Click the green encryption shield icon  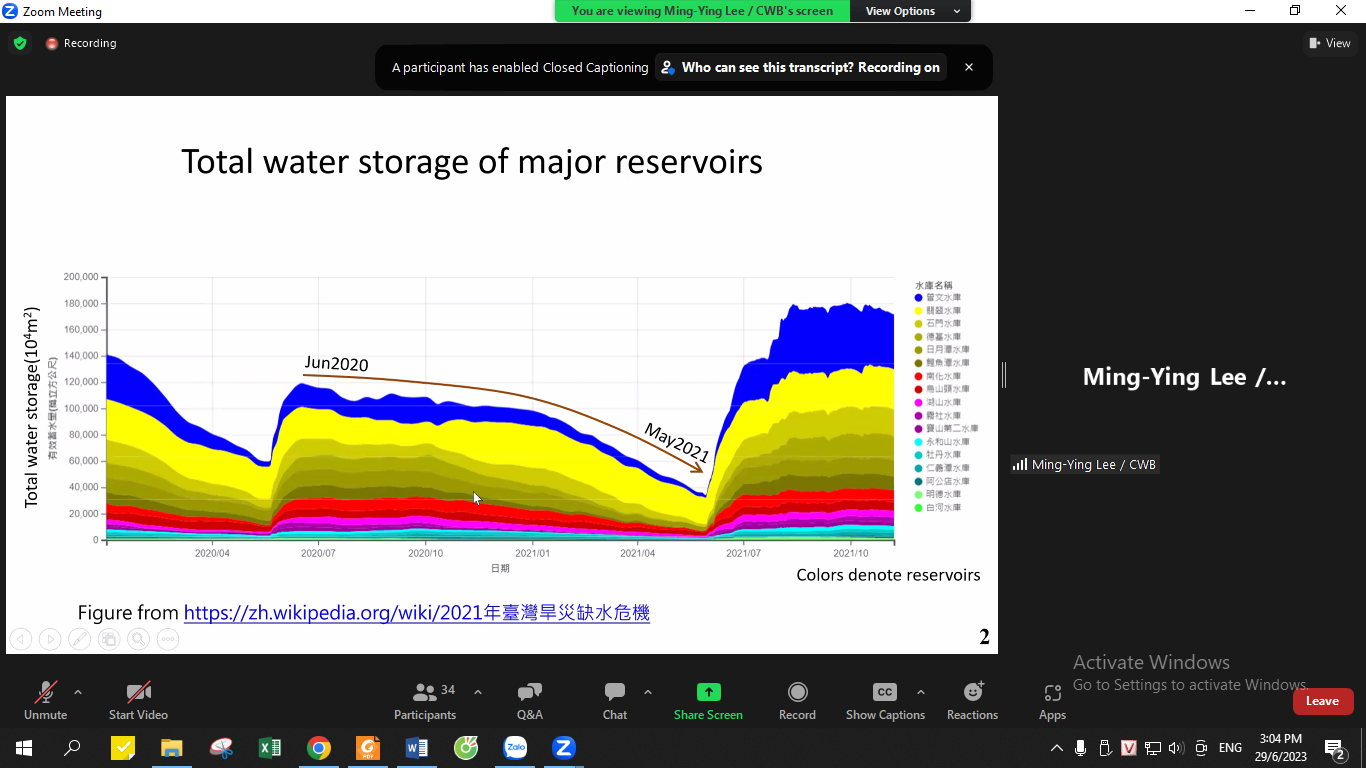coord(20,43)
